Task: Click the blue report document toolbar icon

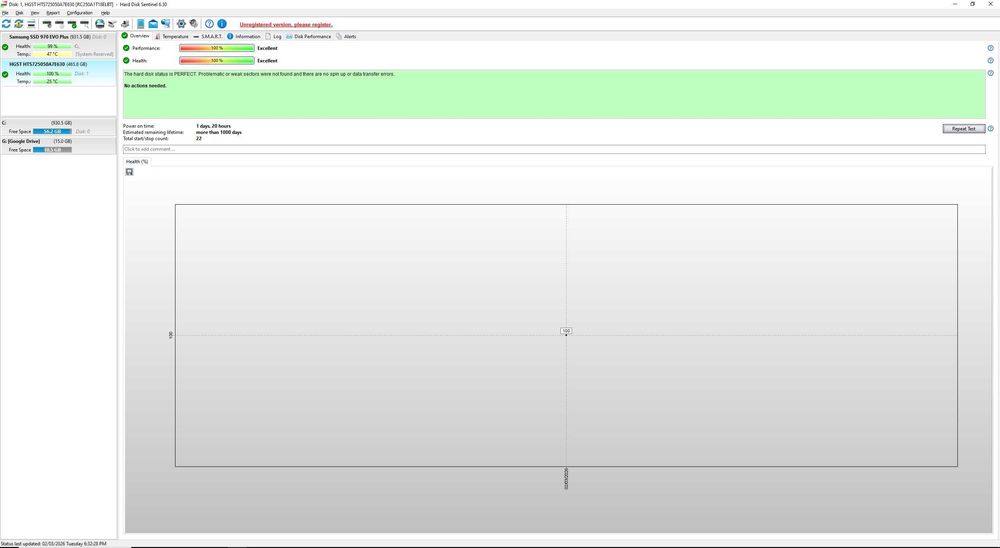Action: [140, 24]
